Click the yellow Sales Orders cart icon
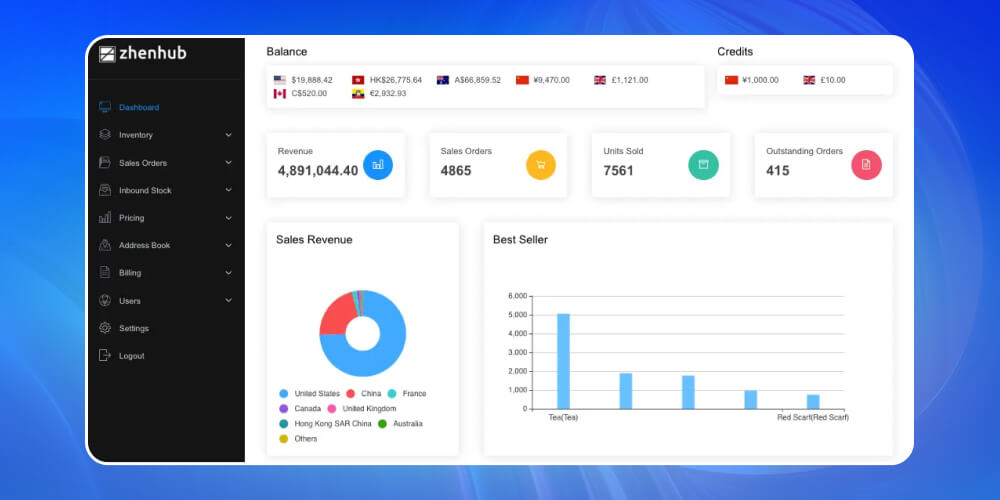 541,165
